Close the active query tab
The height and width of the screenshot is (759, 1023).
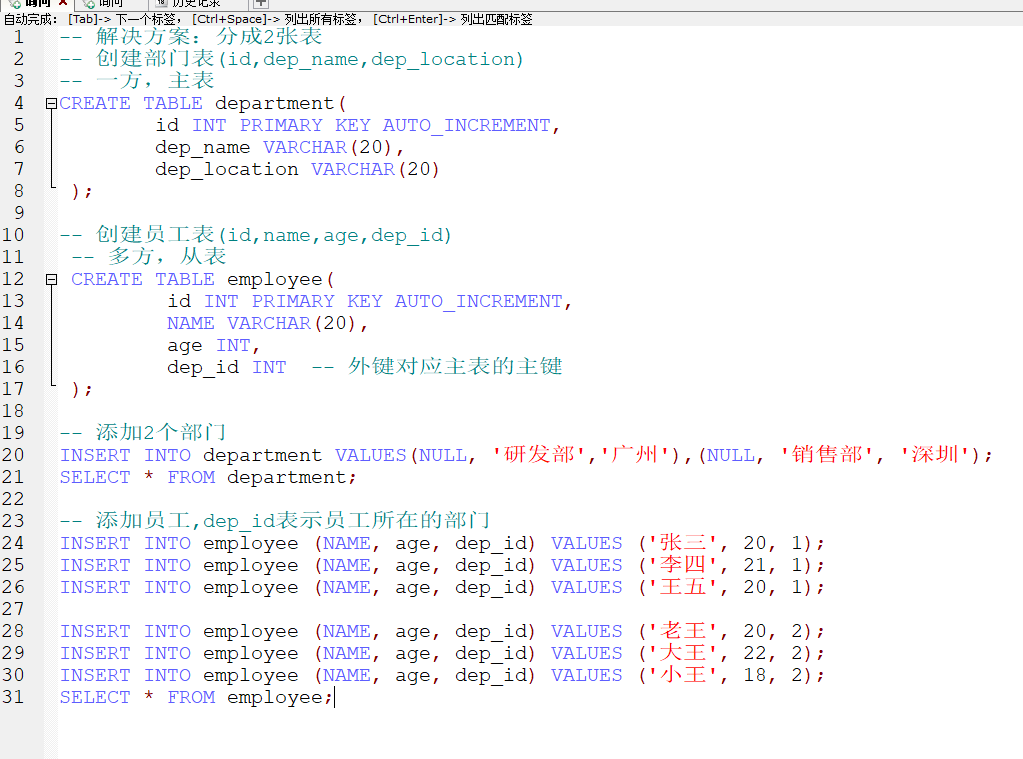tap(63, 5)
